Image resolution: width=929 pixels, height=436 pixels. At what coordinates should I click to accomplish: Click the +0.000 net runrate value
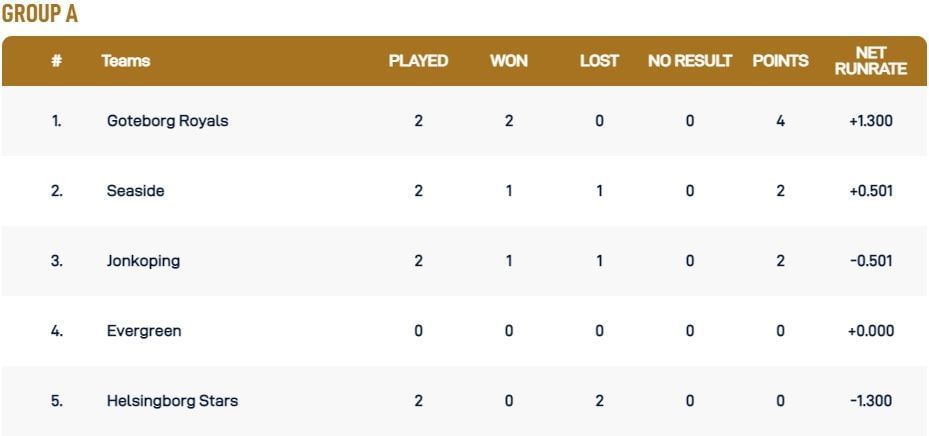coord(870,331)
